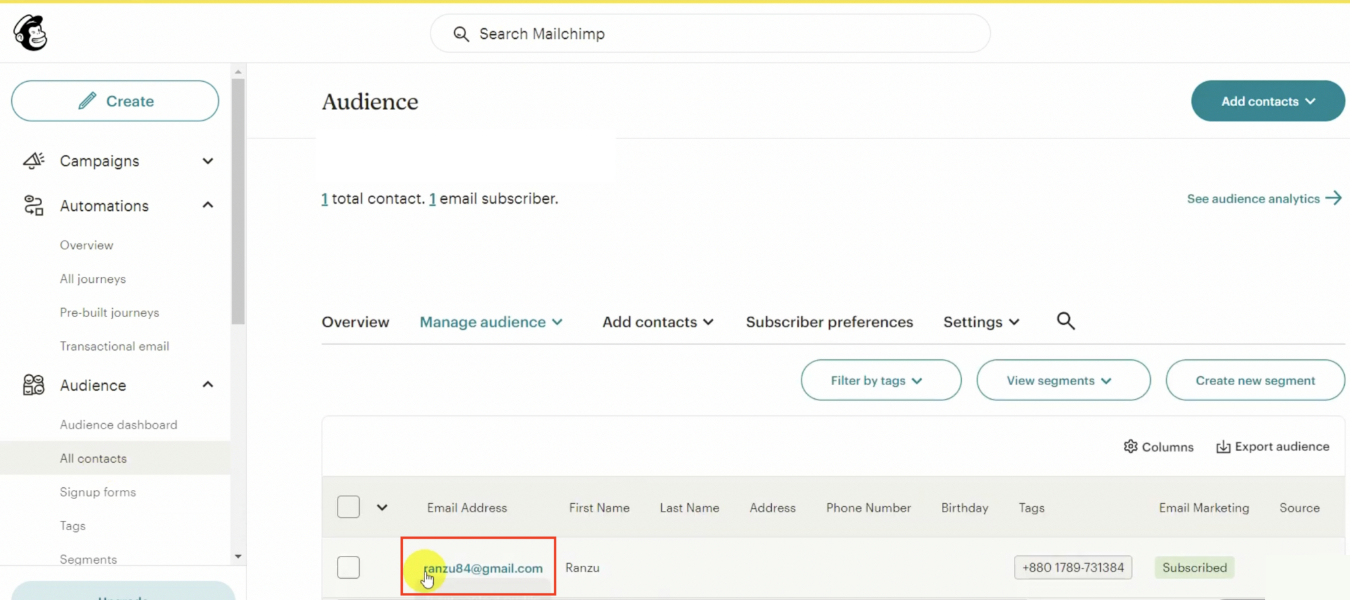Toggle the select-all contacts checkbox
This screenshot has height=600, width=1350.
(x=348, y=507)
